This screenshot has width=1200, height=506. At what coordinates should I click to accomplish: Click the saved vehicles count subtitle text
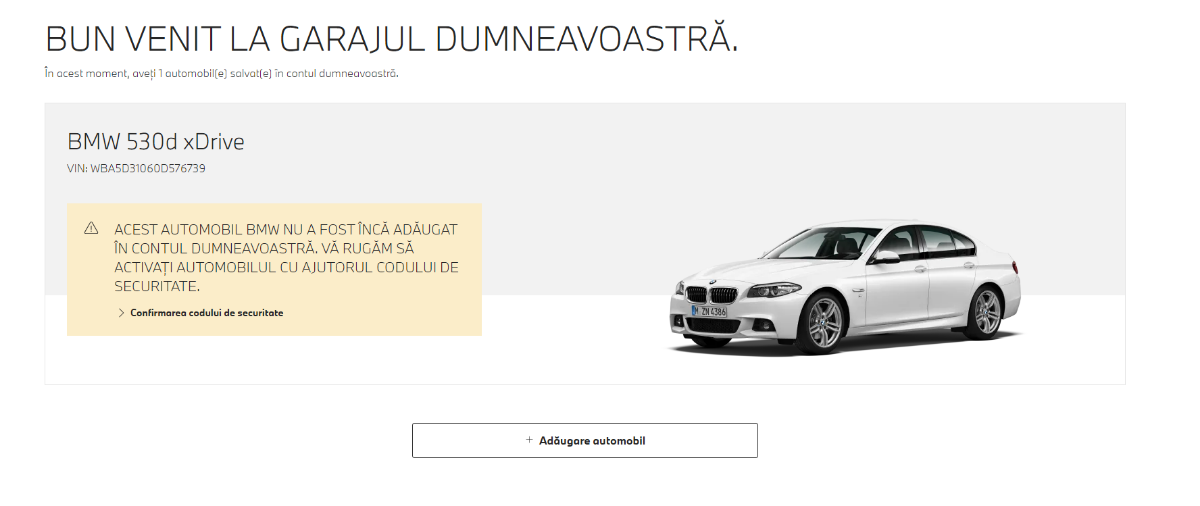coord(222,73)
